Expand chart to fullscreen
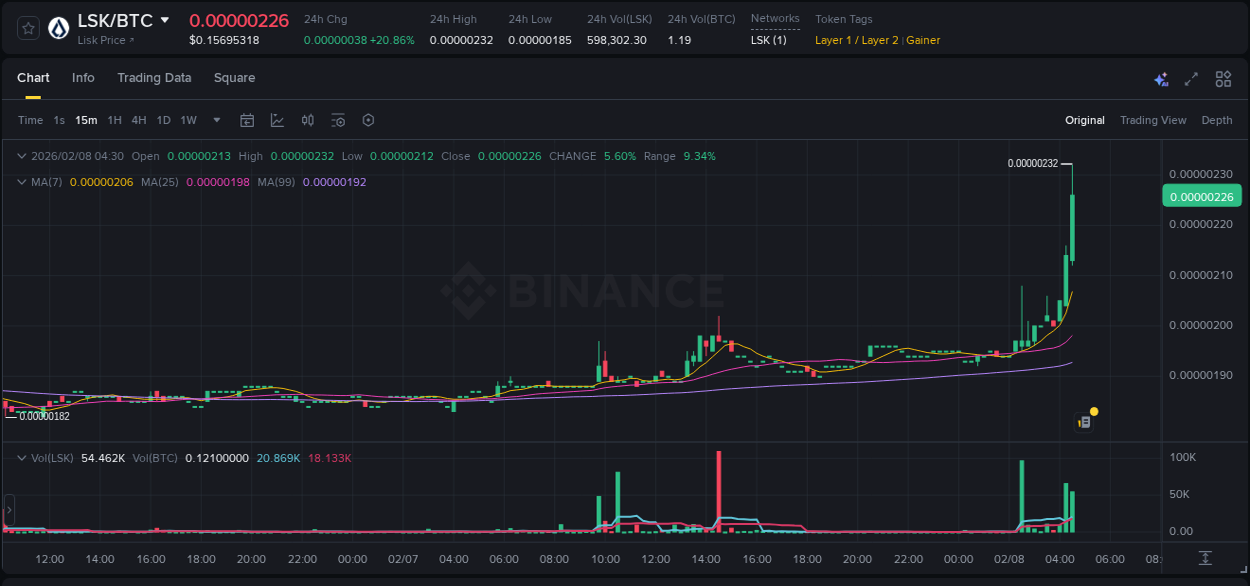The width and height of the screenshot is (1250, 586). pos(1191,79)
